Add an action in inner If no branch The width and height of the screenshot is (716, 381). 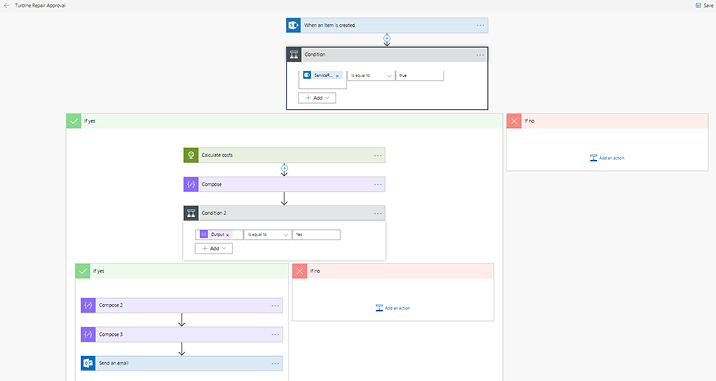(393, 308)
